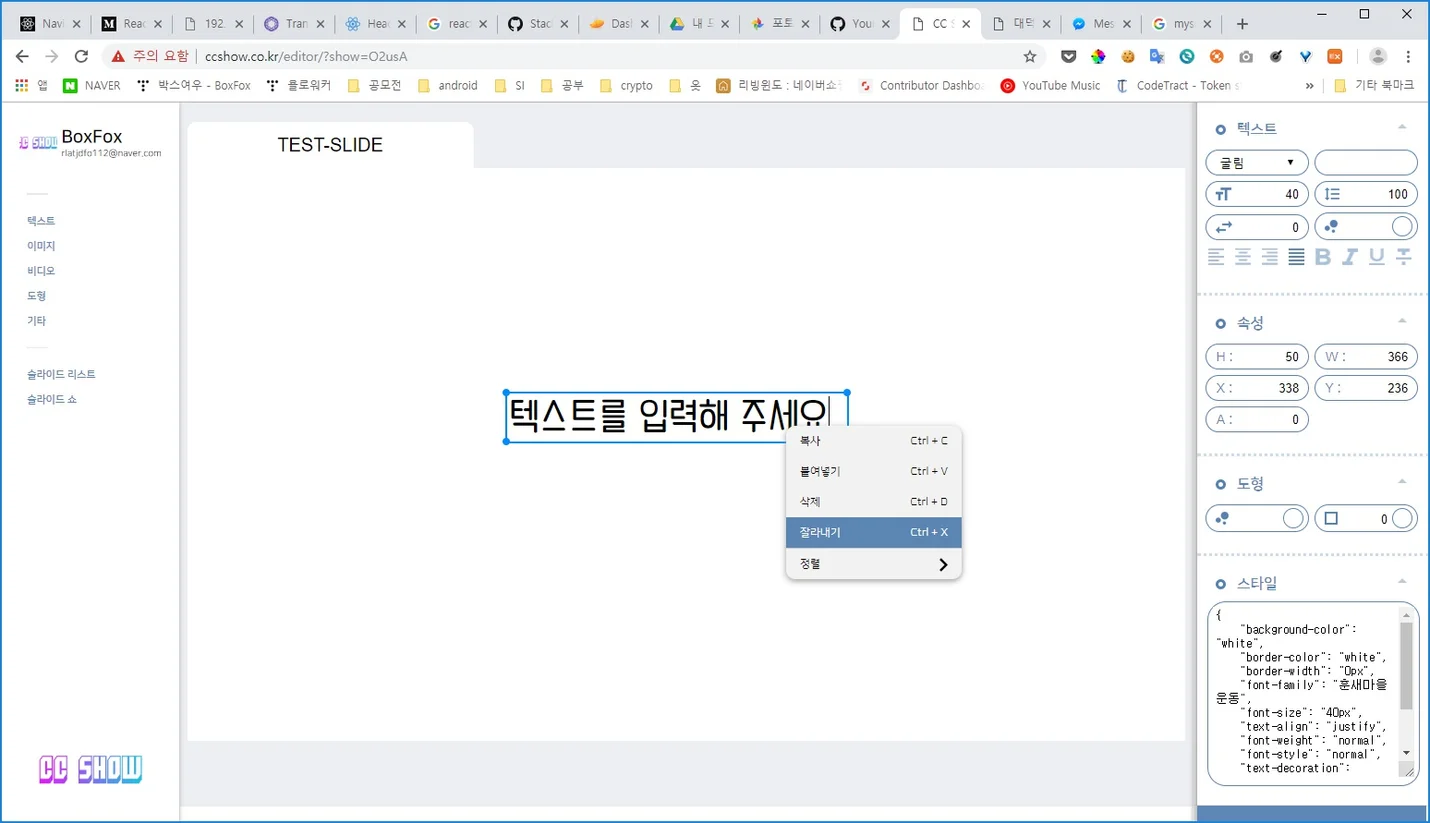Open the 비디오 sidebar item
The height and width of the screenshot is (823, 1430).
pos(41,271)
